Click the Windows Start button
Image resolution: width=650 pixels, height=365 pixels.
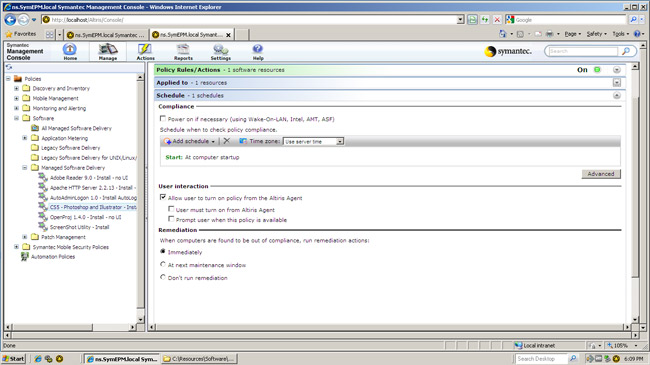tap(14, 359)
